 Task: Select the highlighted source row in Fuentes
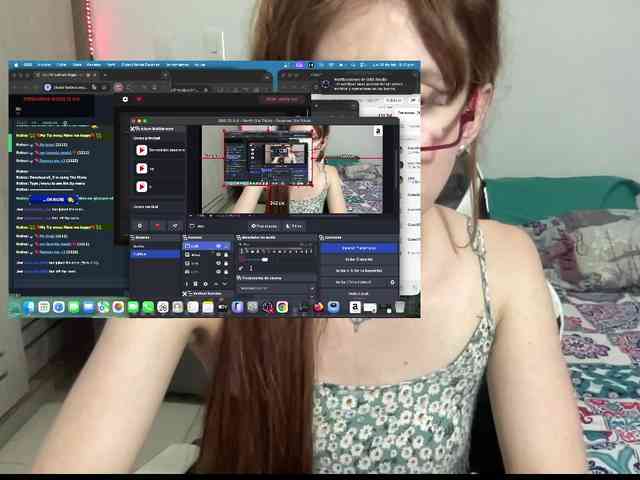click(207, 246)
